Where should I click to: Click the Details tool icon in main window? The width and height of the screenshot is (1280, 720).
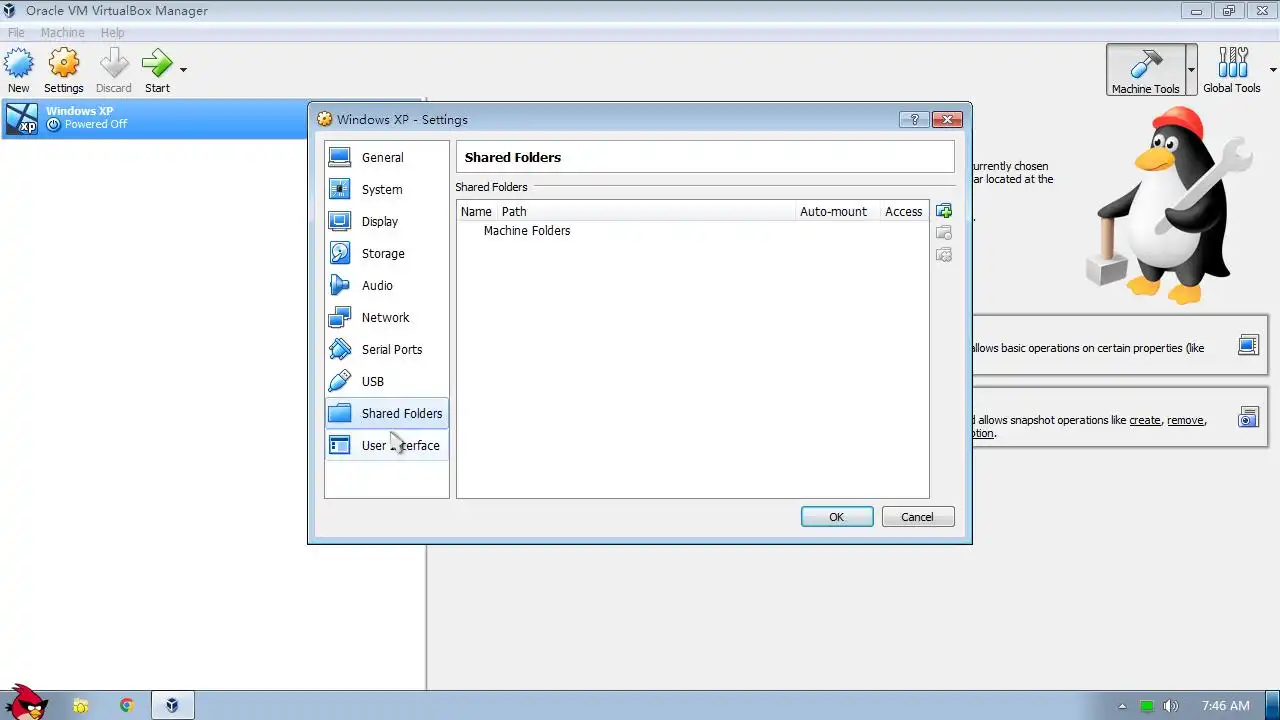[1247, 345]
